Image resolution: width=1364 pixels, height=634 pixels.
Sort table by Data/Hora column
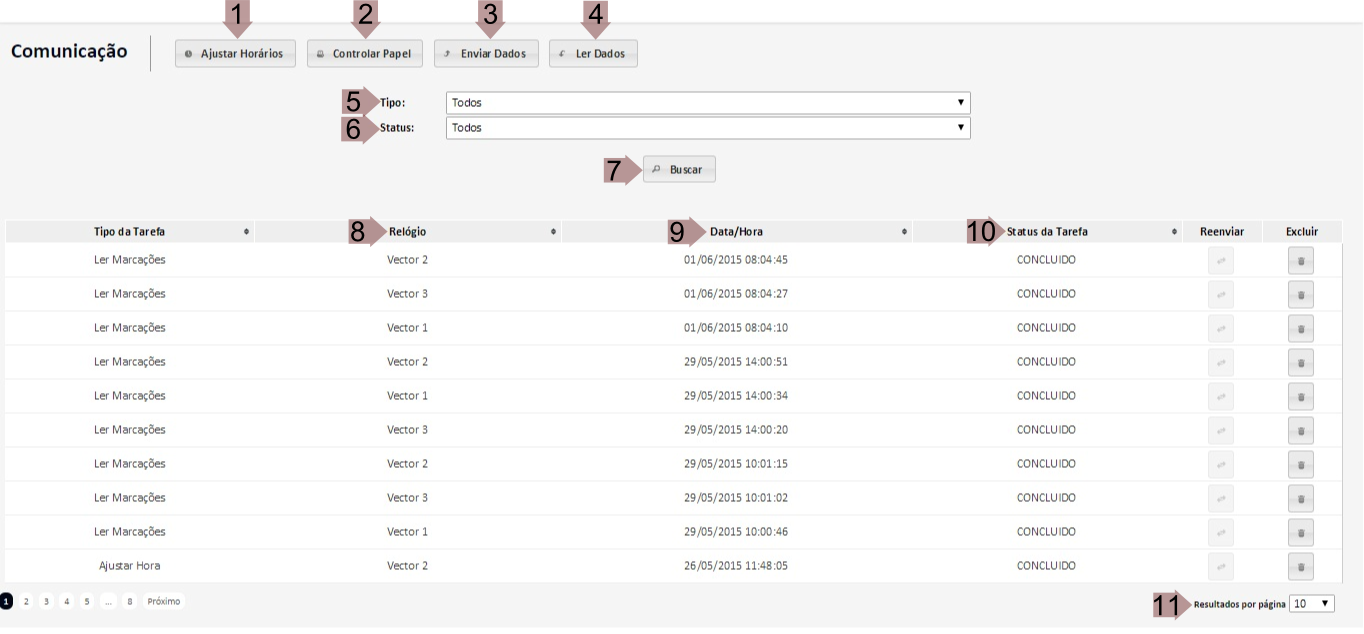click(x=736, y=232)
